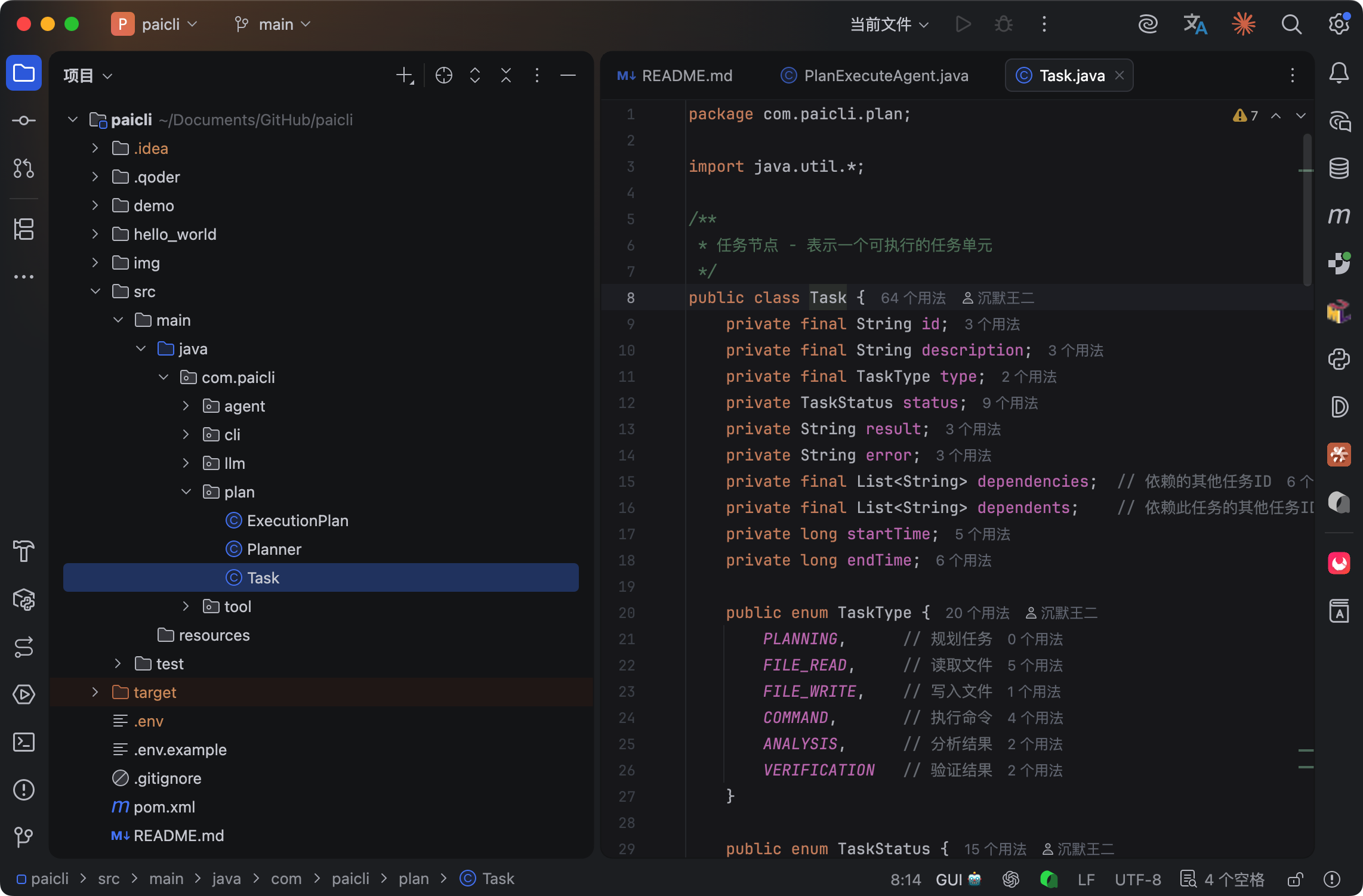The height and width of the screenshot is (896, 1363).
Task: Open the Structure tool window
Action: [x=24, y=229]
